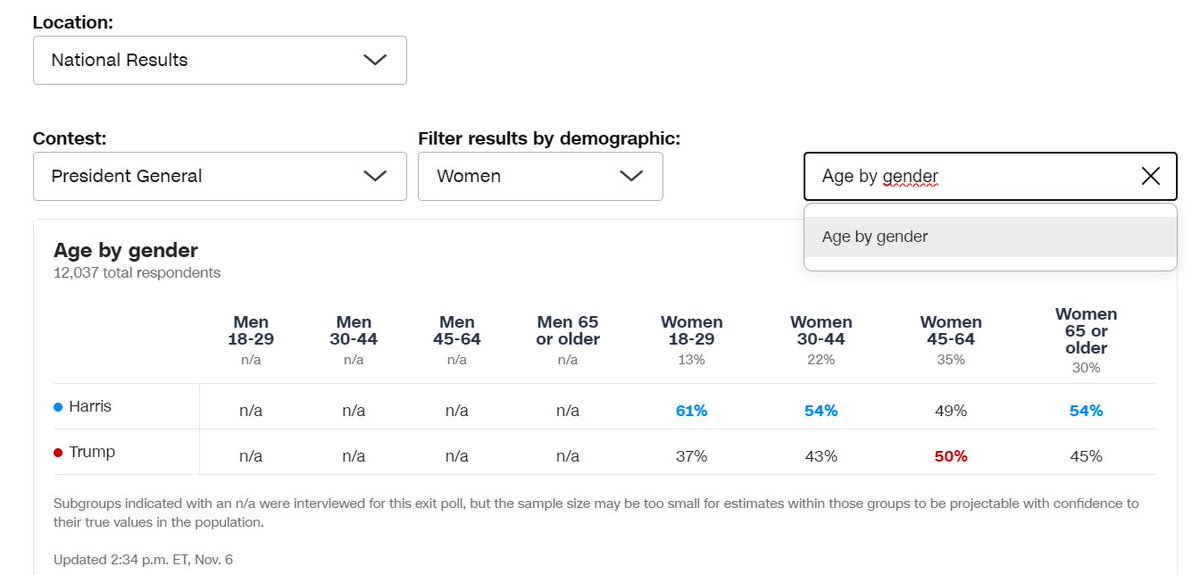The height and width of the screenshot is (575, 1200).
Task: Click the Men 18-29 column header
Action: [x=251, y=331]
